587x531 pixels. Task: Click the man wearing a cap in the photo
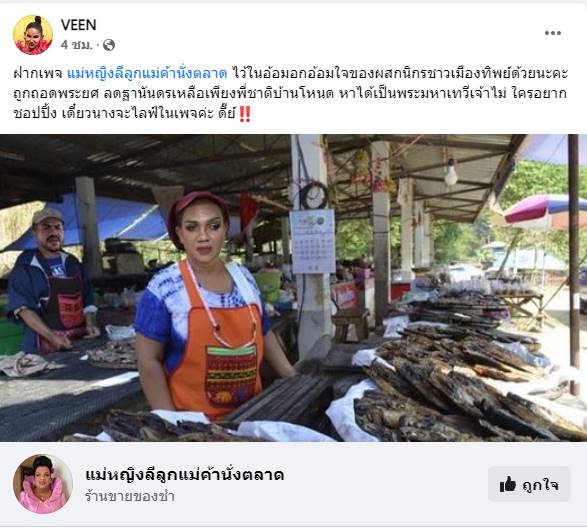coord(51,280)
